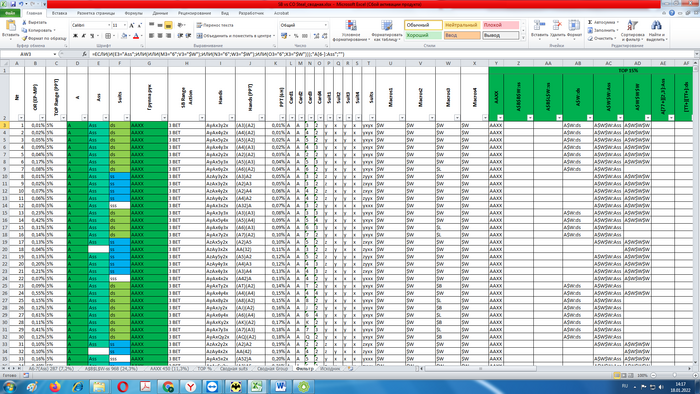This screenshot has height=394, width=700.
Task: Apply the Хороший cell style
Action: tap(423, 35)
